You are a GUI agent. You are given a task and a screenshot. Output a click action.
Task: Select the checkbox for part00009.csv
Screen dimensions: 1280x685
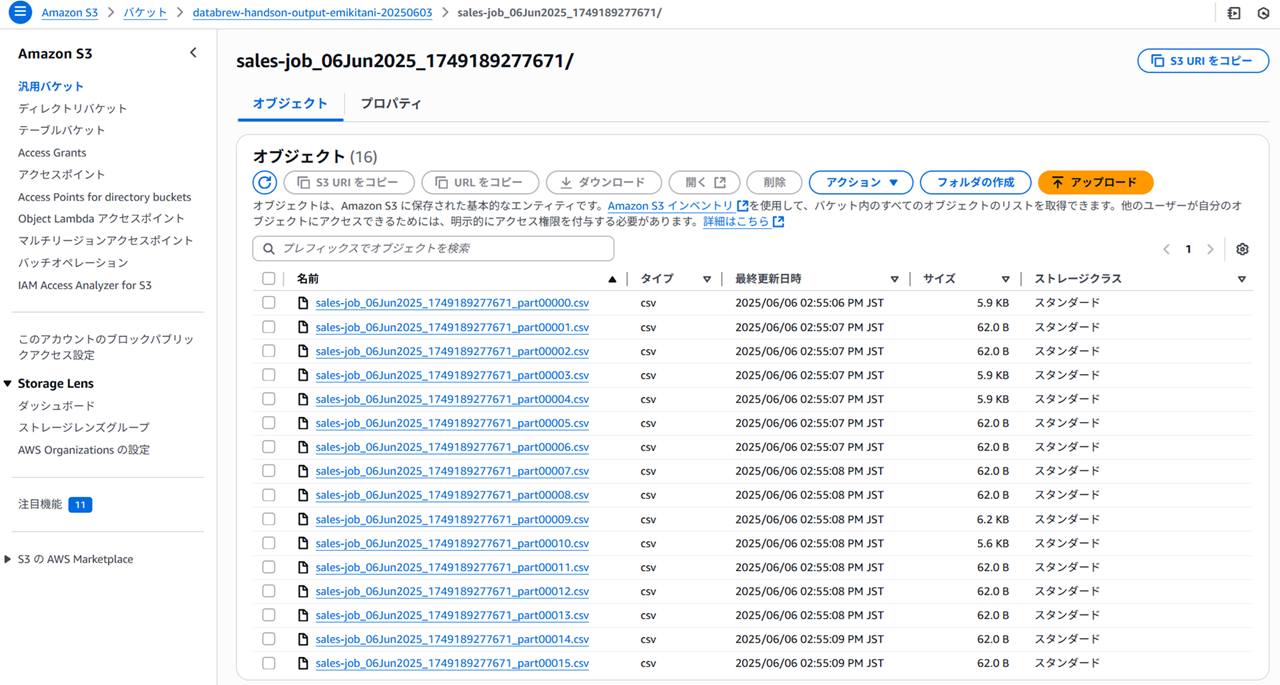[268, 519]
